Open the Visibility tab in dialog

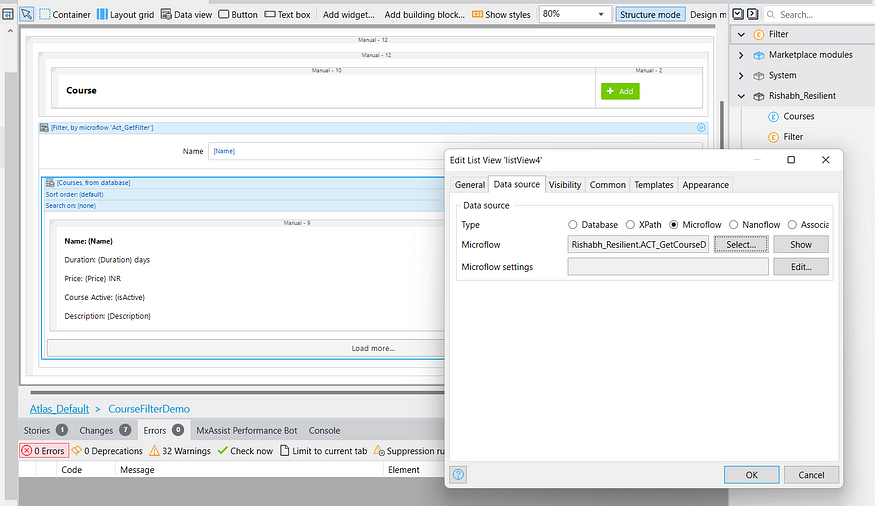coord(565,185)
